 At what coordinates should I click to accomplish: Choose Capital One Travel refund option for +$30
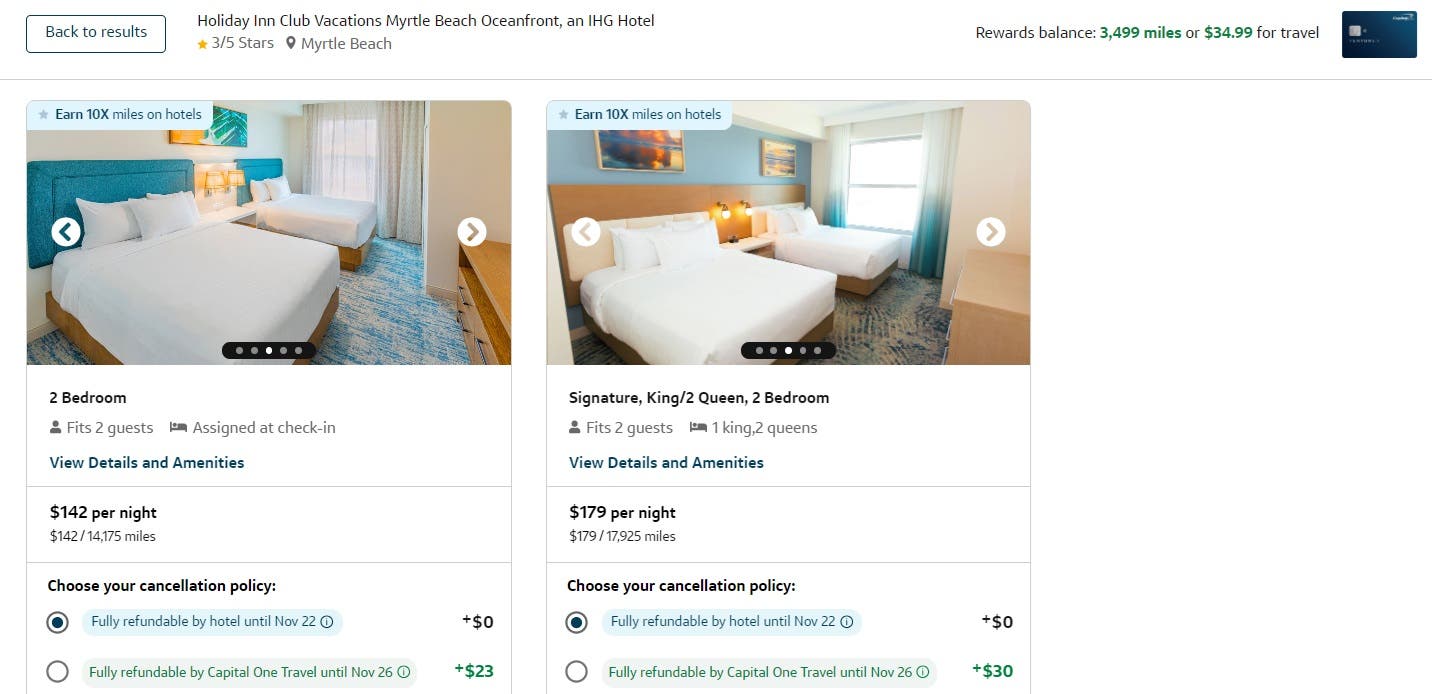click(576, 672)
